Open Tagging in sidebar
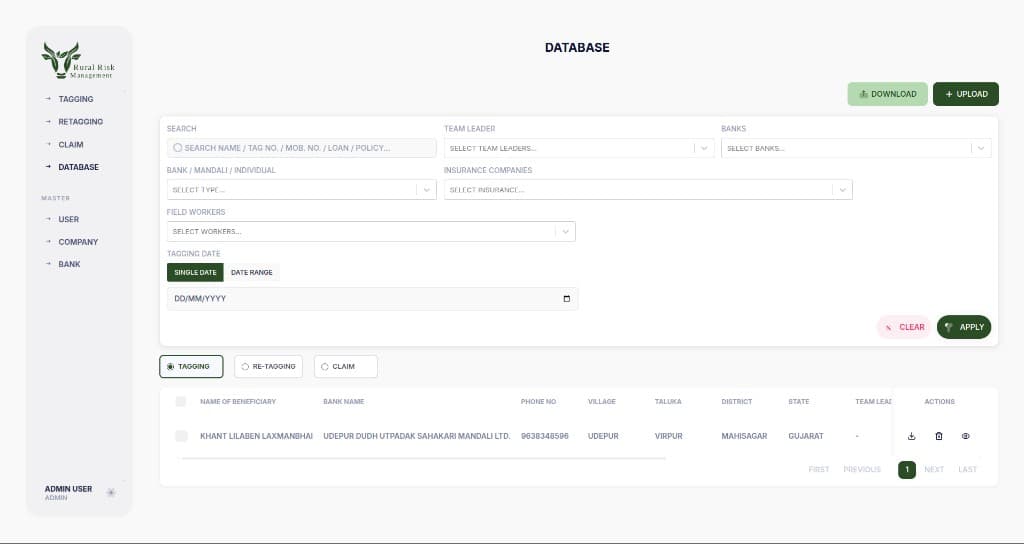The height and width of the screenshot is (544, 1024). pos(76,99)
